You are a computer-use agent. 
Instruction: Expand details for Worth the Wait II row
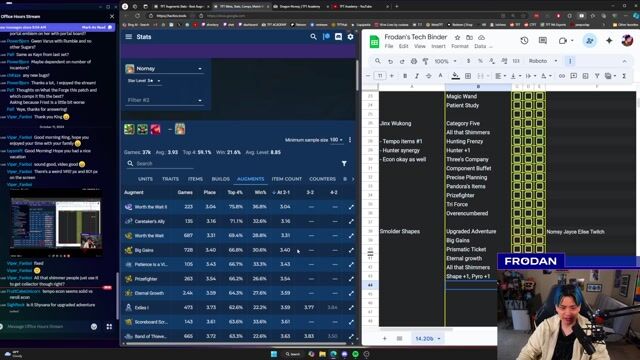[x=351, y=207]
